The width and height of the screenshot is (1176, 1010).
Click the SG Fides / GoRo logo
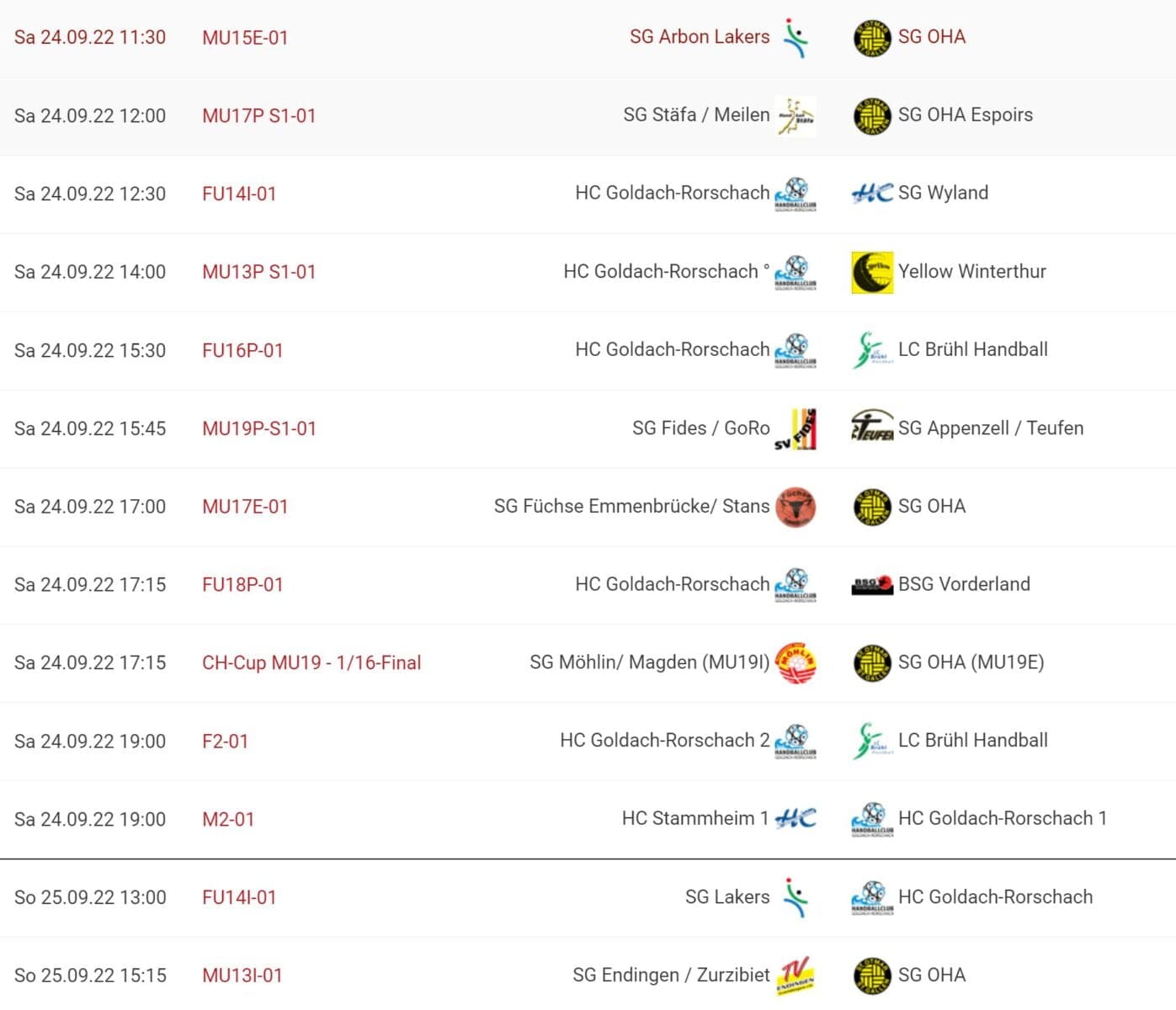(795, 428)
